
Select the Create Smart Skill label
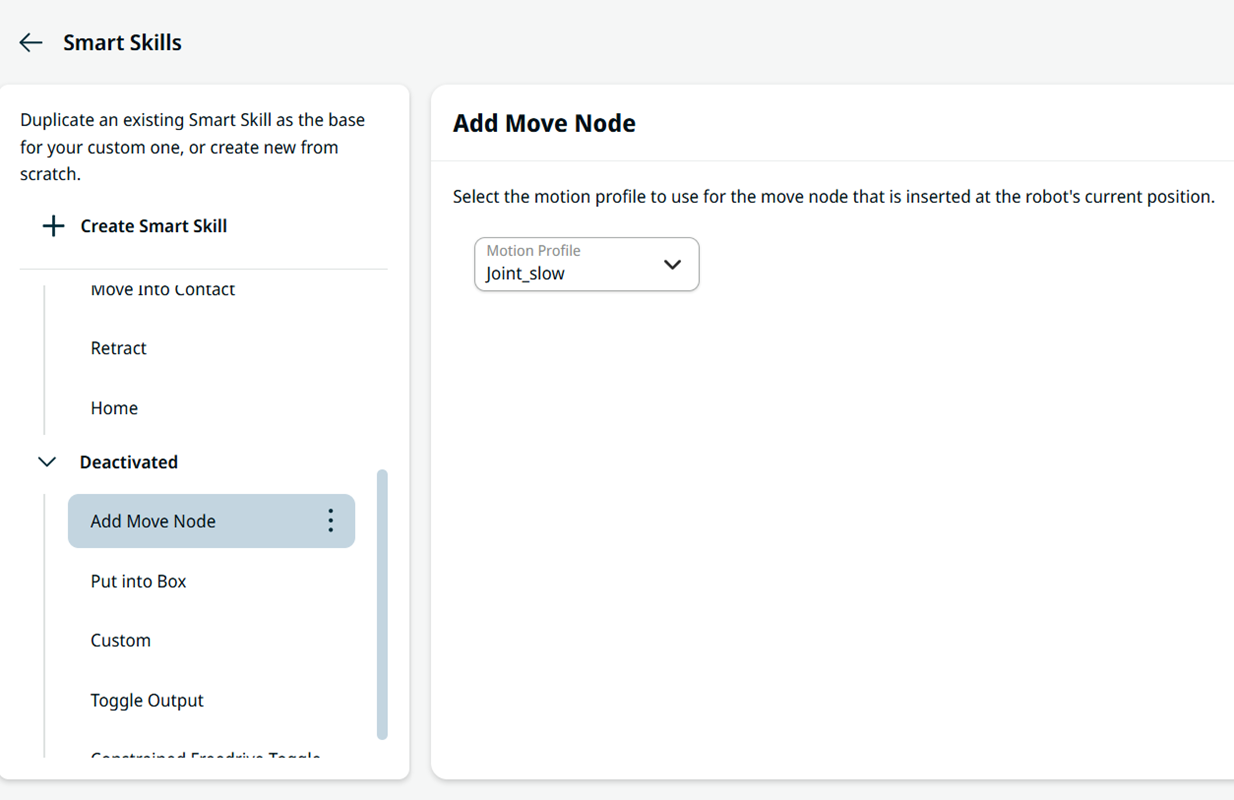pos(154,226)
